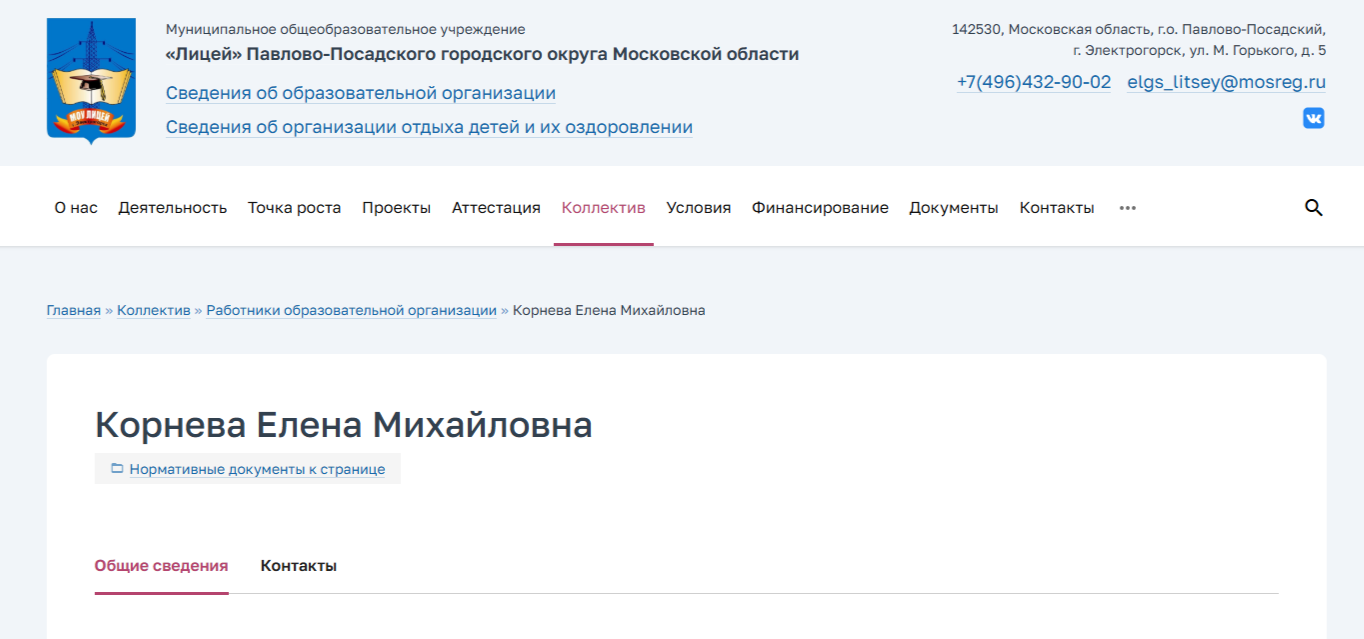Go to 'Контакты' in top navigation
1364x639 pixels.
pyautogui.click(x=1056, y=208)
